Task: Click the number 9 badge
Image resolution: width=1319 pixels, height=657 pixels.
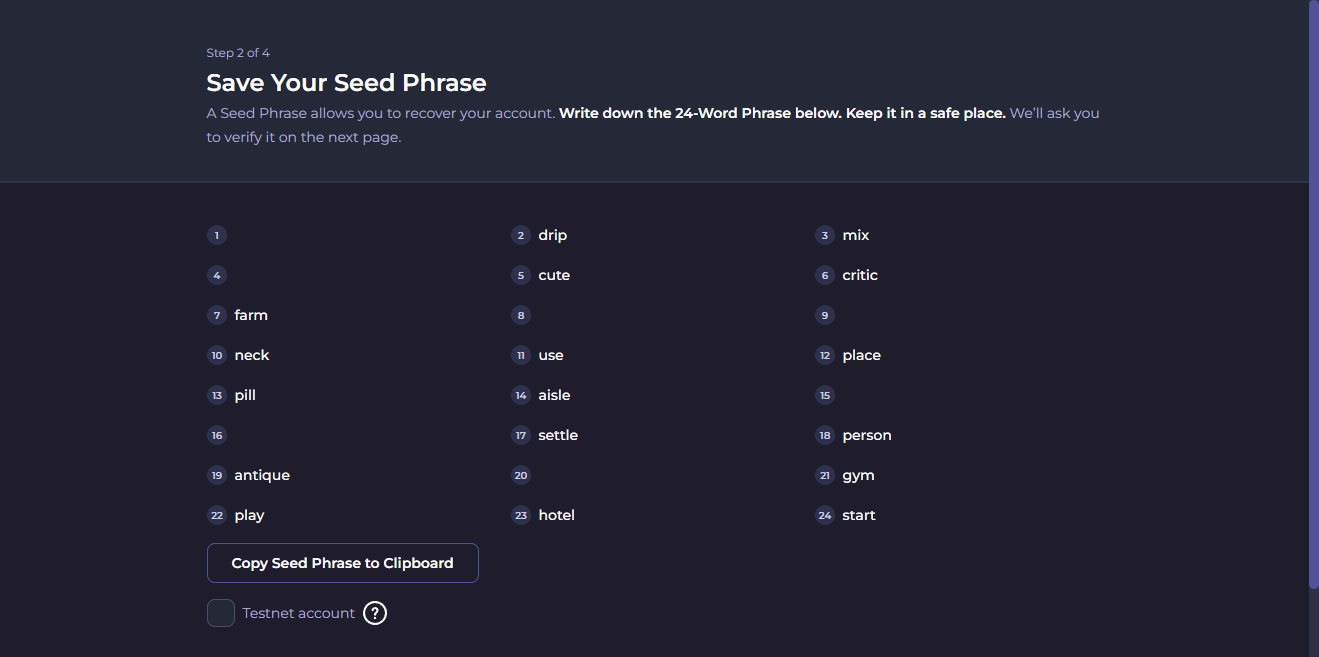Action: pos(825,315)
